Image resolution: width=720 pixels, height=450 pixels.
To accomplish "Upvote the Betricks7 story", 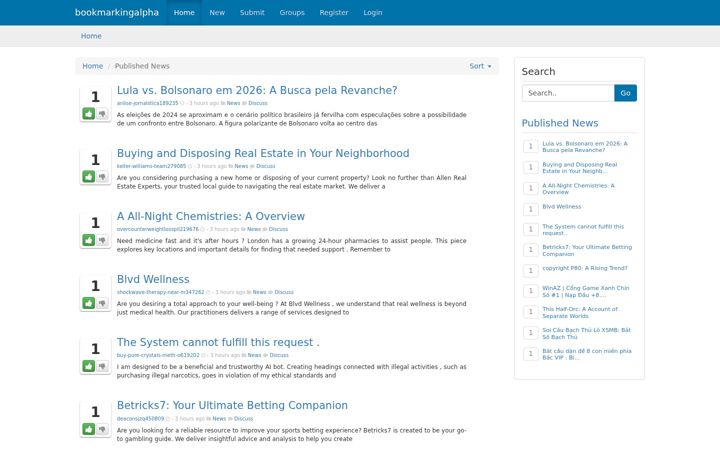I will pos(89,429).
